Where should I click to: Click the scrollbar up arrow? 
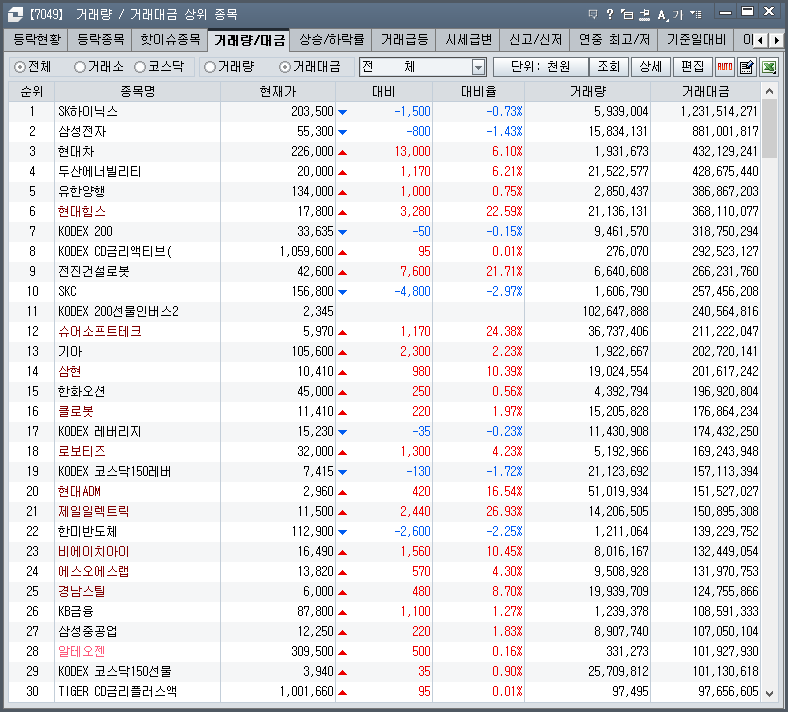coord(769,91)
